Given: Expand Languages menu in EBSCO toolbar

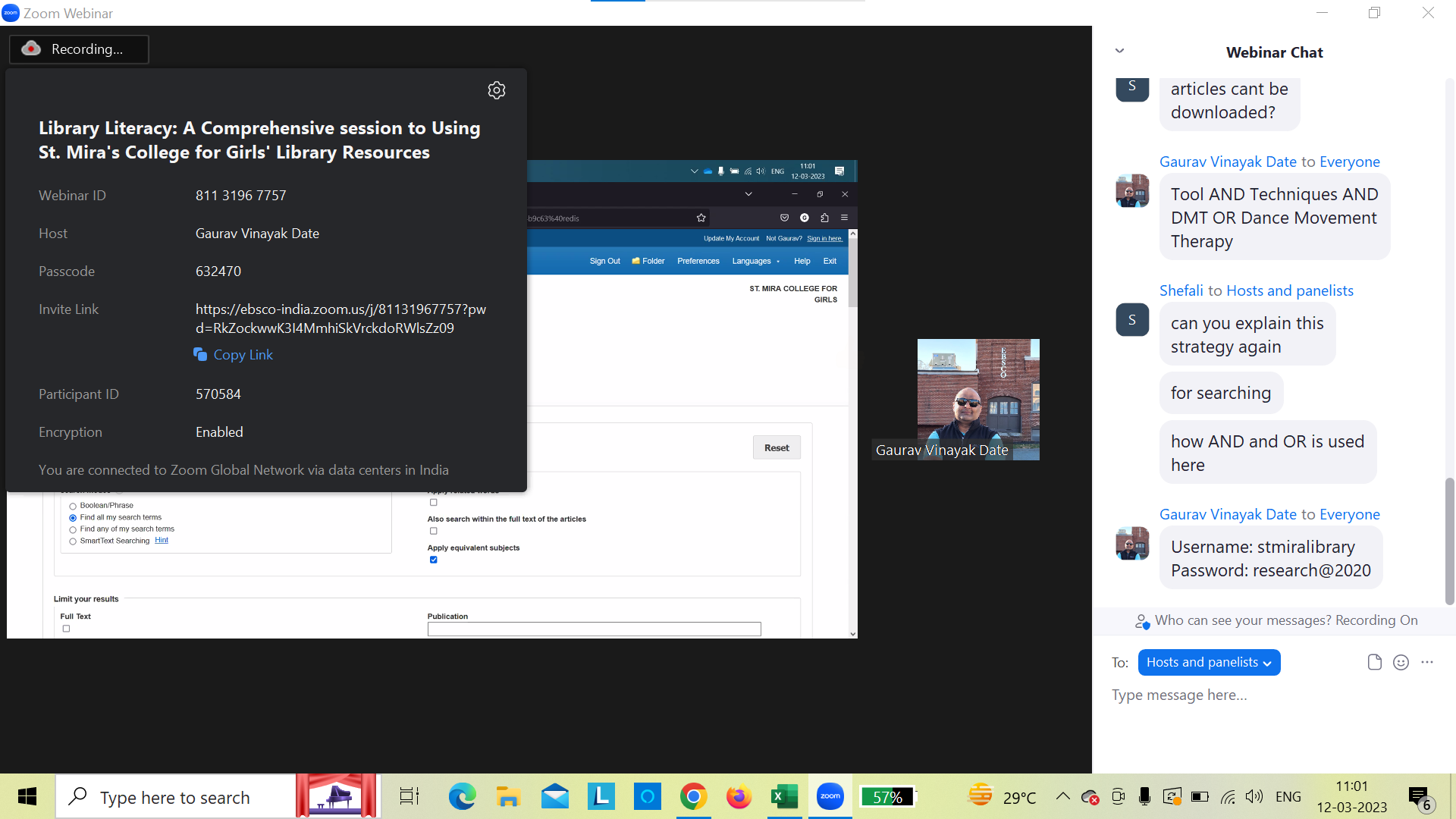Looking at the screenshot, I should click(755, 261).
